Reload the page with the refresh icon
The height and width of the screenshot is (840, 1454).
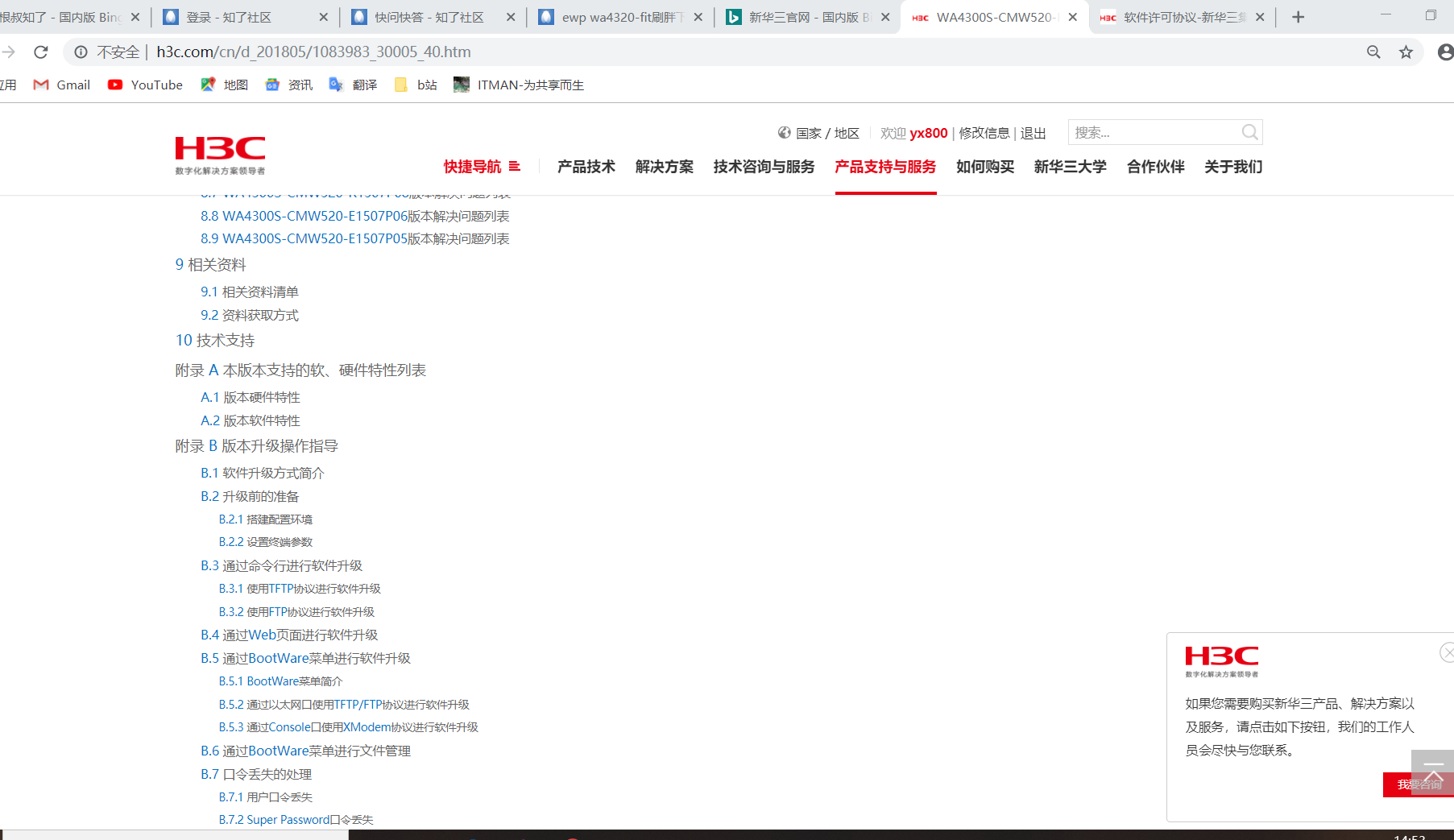coord(41,52)
